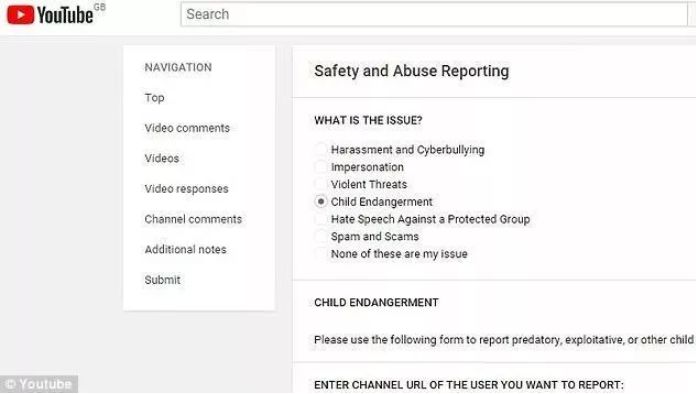Navigate to Channel comments section
696x394 pixels.
coord(193,219)
